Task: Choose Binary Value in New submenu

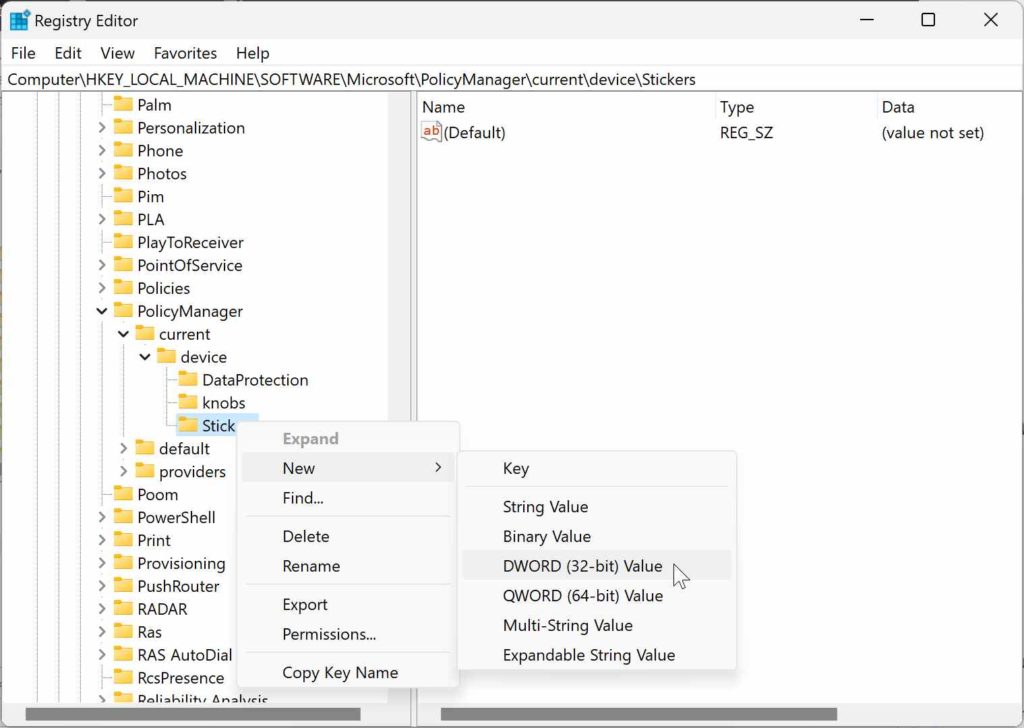Action: point(596,536)
